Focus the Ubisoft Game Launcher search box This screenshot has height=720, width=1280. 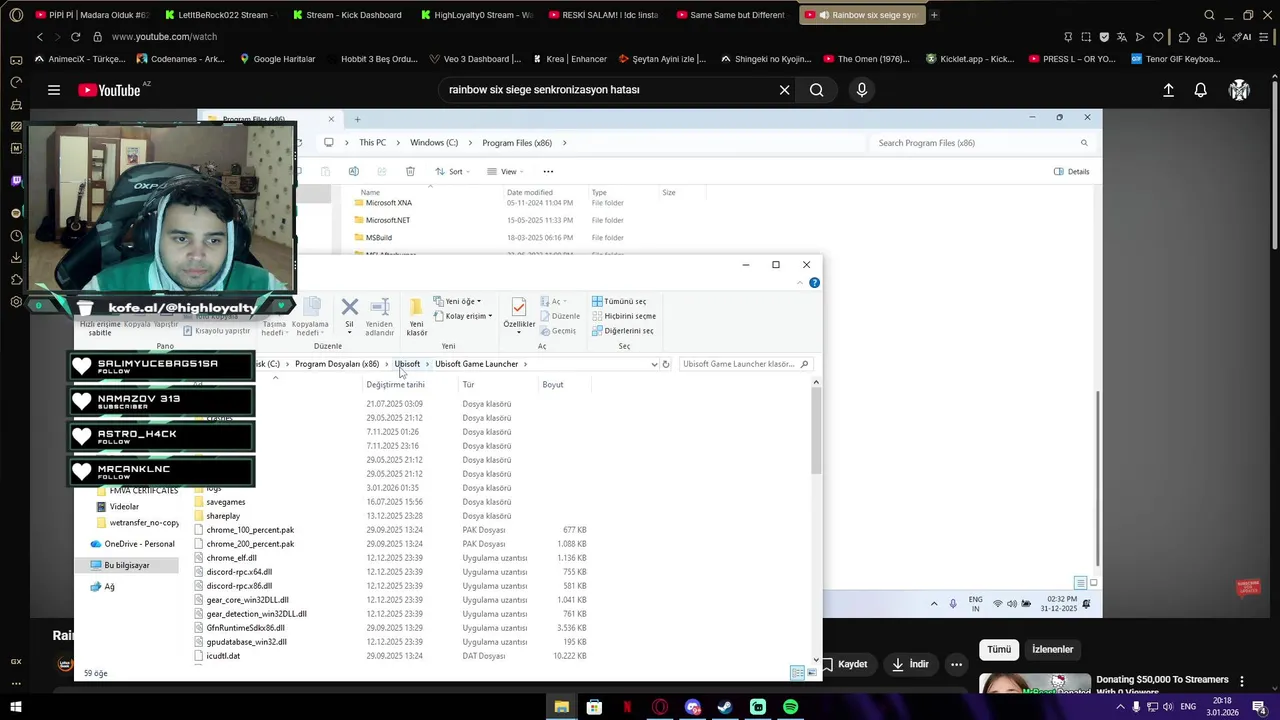pyautogui.click(x=745, y=364)
